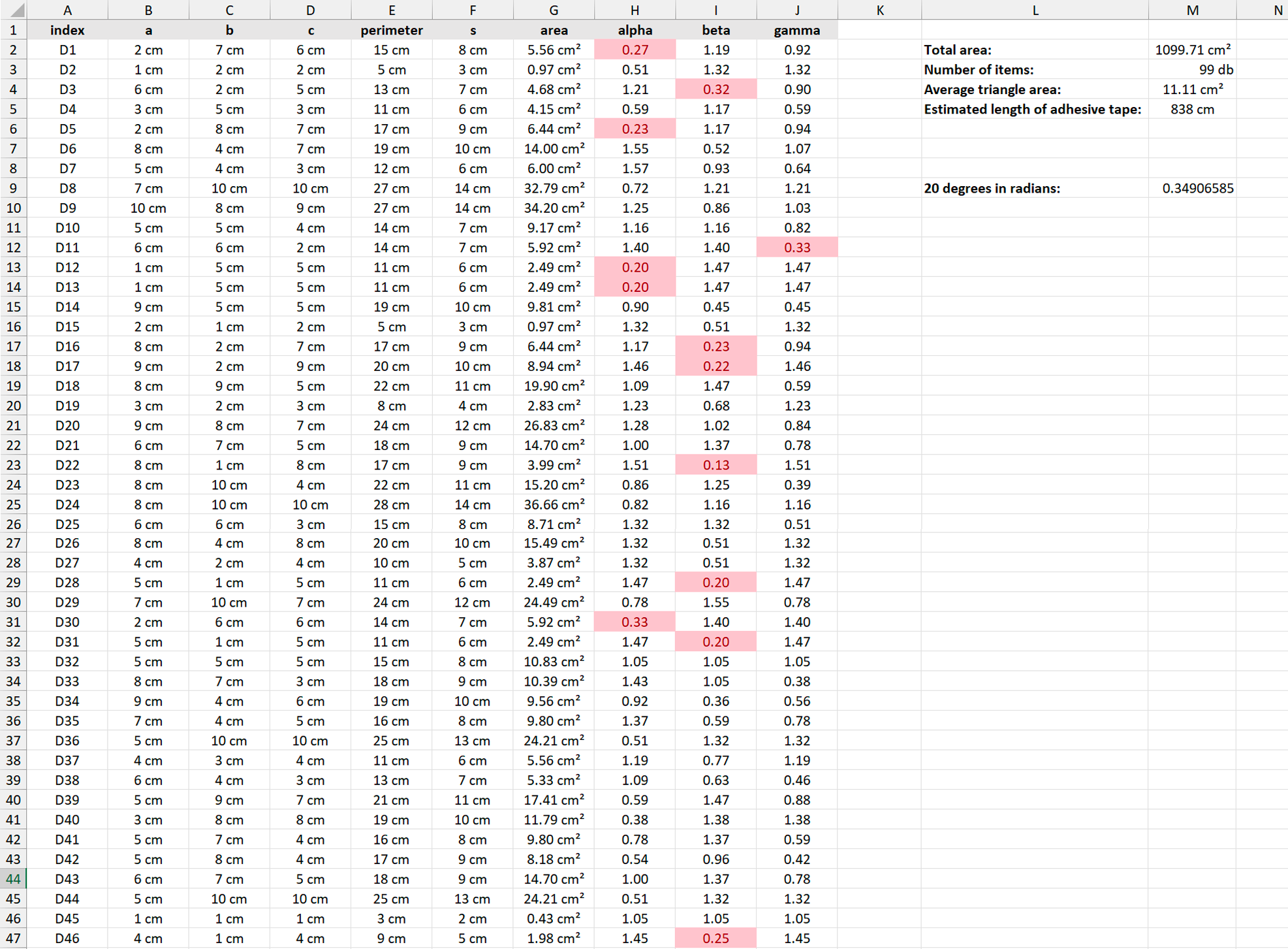Click index cell D24
Viewport: 1288px width, 949px height.
(67, 504)
